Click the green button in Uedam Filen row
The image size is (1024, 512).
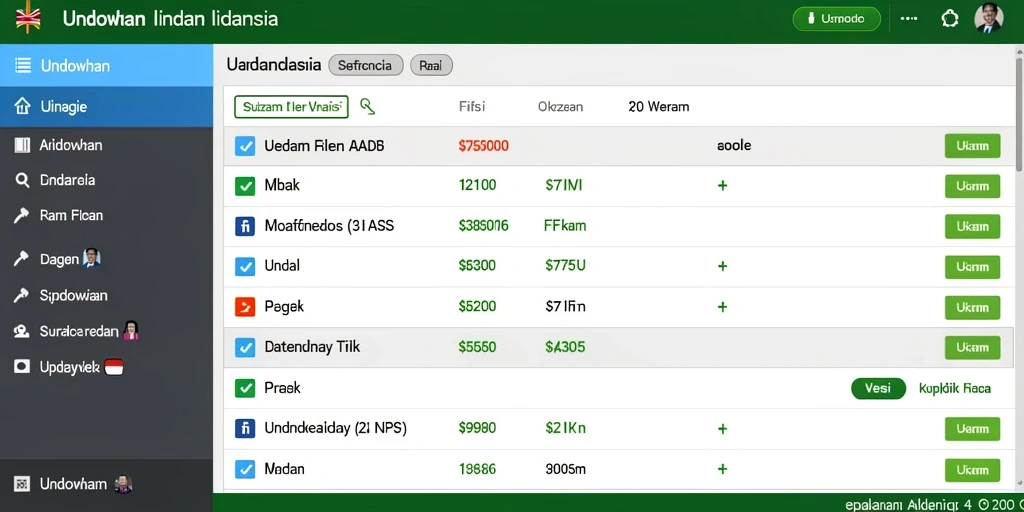972,146
